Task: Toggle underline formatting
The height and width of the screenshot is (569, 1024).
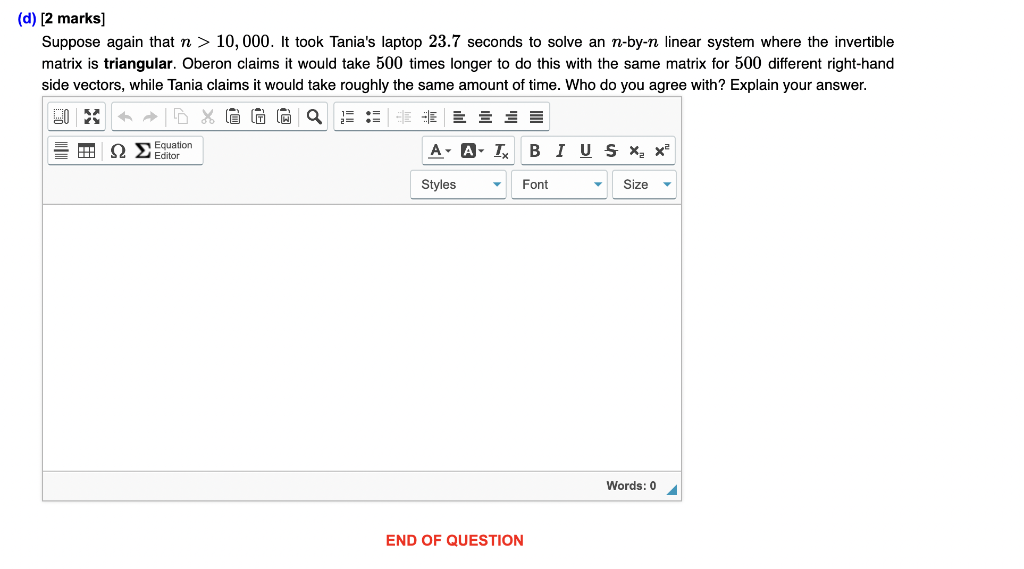Action: coord(586,151)
